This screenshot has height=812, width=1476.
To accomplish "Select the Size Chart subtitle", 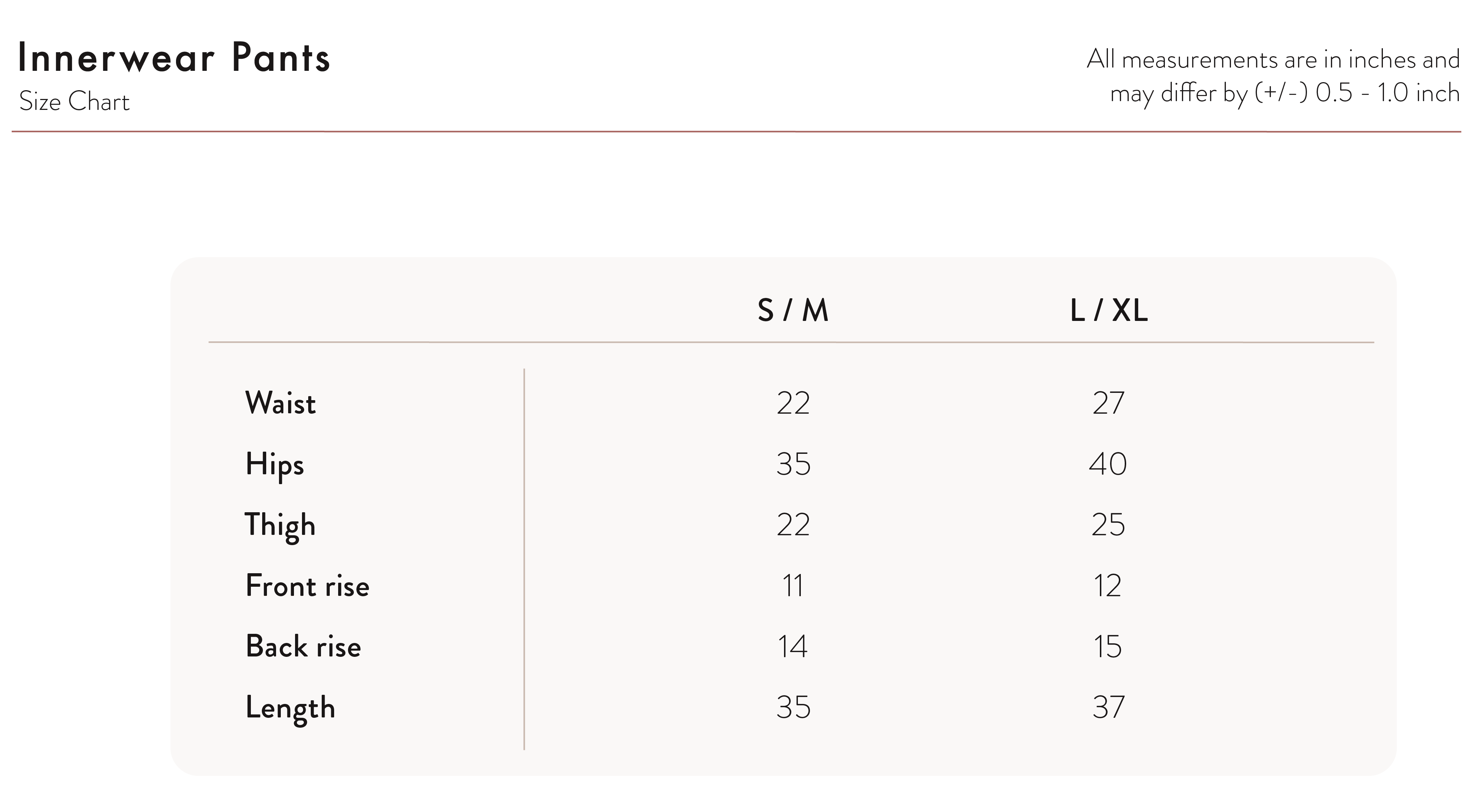I will [74, 102].
